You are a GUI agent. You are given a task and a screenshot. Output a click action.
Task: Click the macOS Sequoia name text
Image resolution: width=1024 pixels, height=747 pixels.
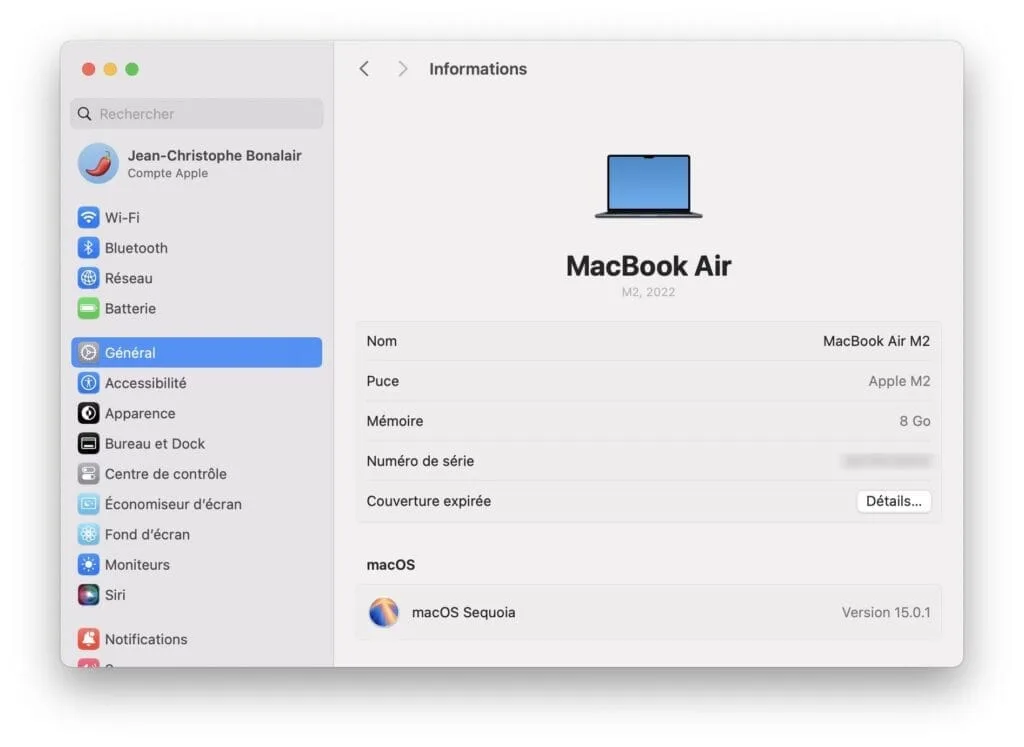coord(464,612)
